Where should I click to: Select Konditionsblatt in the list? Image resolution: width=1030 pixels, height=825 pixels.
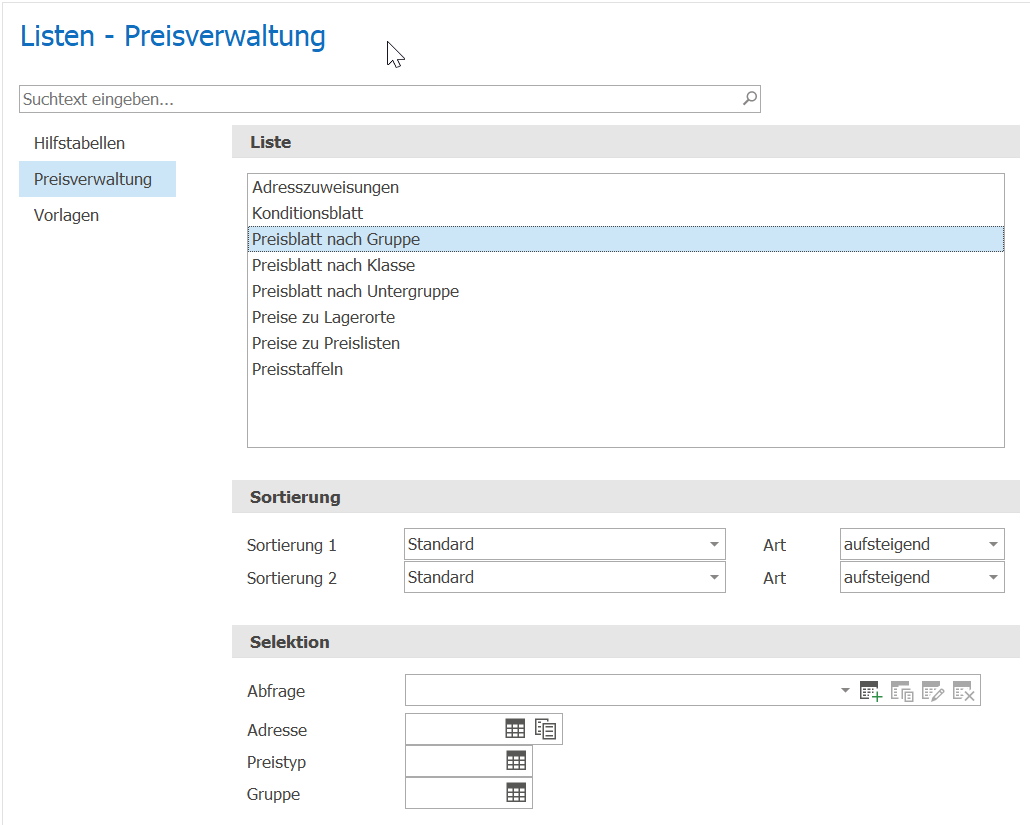pos(625,213)
